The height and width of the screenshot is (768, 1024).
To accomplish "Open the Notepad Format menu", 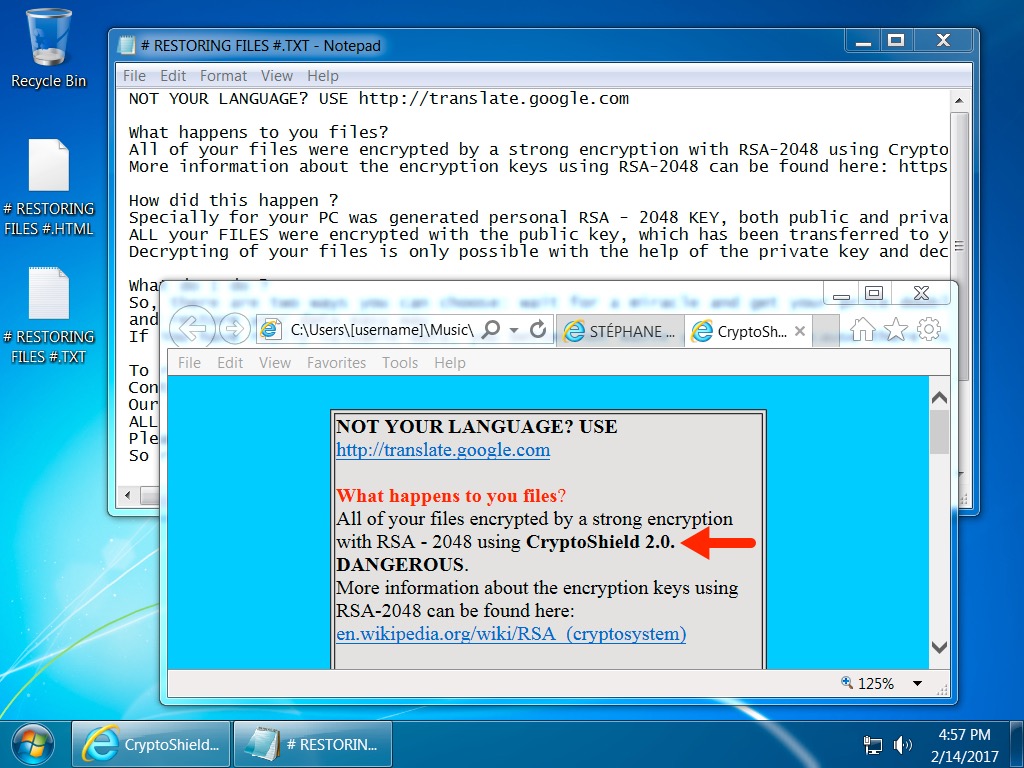I will point(223,76).
